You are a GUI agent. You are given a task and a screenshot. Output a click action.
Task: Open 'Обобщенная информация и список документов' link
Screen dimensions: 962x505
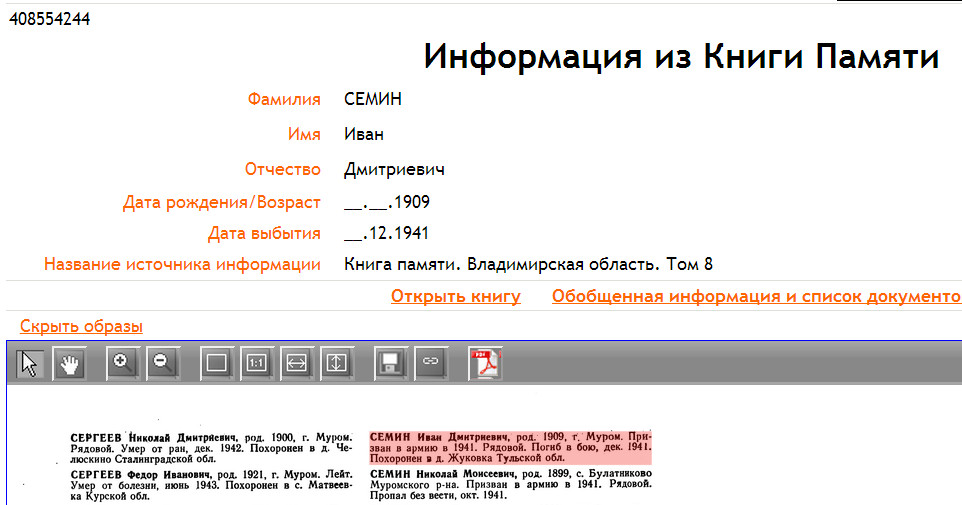pyautogui.click(x=755, y=296)
